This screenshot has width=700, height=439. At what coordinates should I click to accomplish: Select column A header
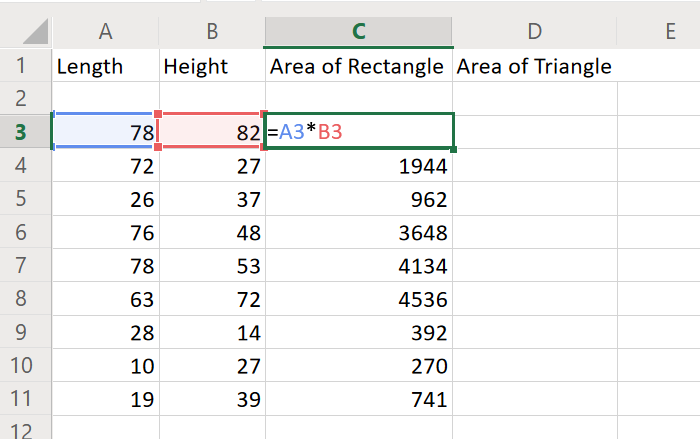tap(105, 32)
